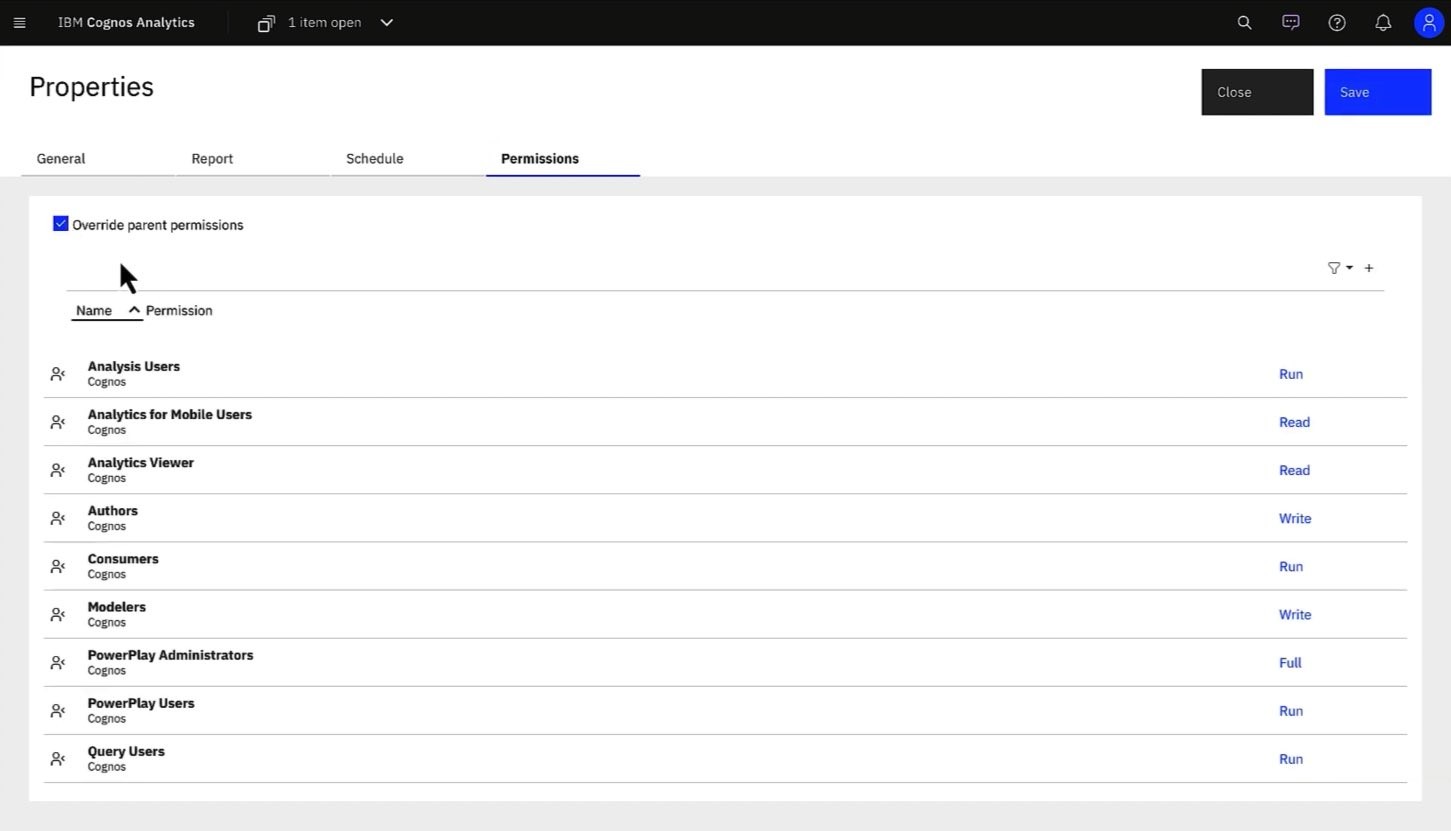1451x831 pixels.
Task: Click the filter funnel icon
Action: pyautogui.click(x=1334, y=268)
